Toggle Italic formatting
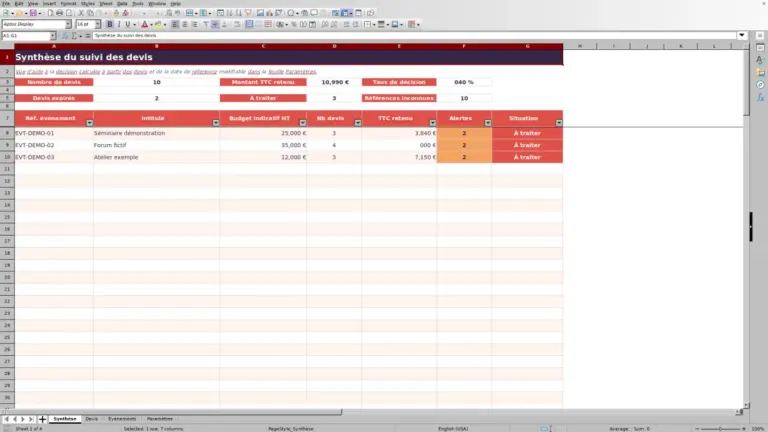768x432 pixels. click(x=119, y=24)
